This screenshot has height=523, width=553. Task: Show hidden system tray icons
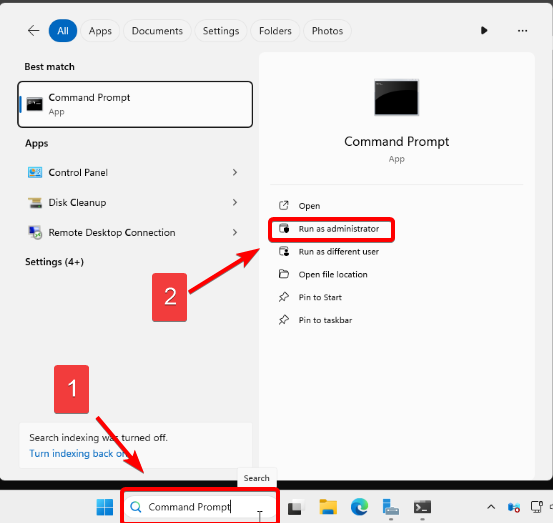coord(491,507)
